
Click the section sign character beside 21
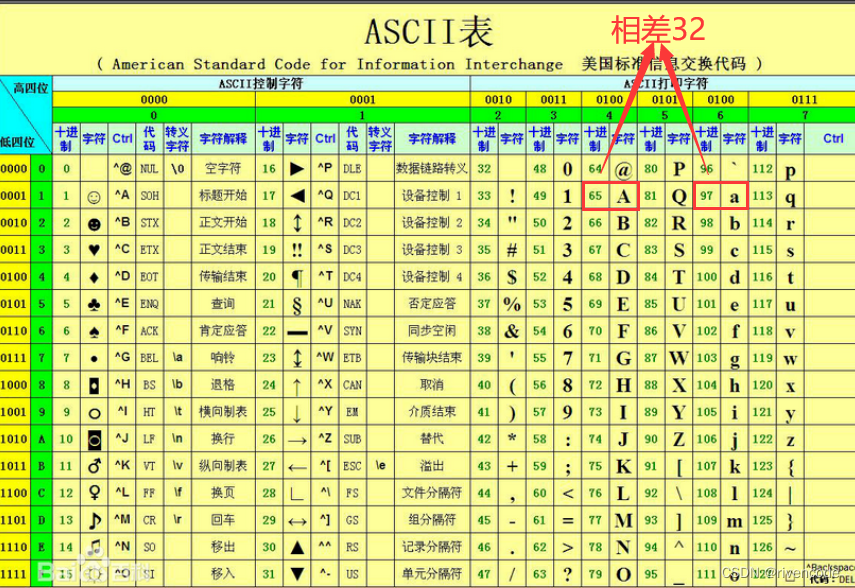(297, 305)
